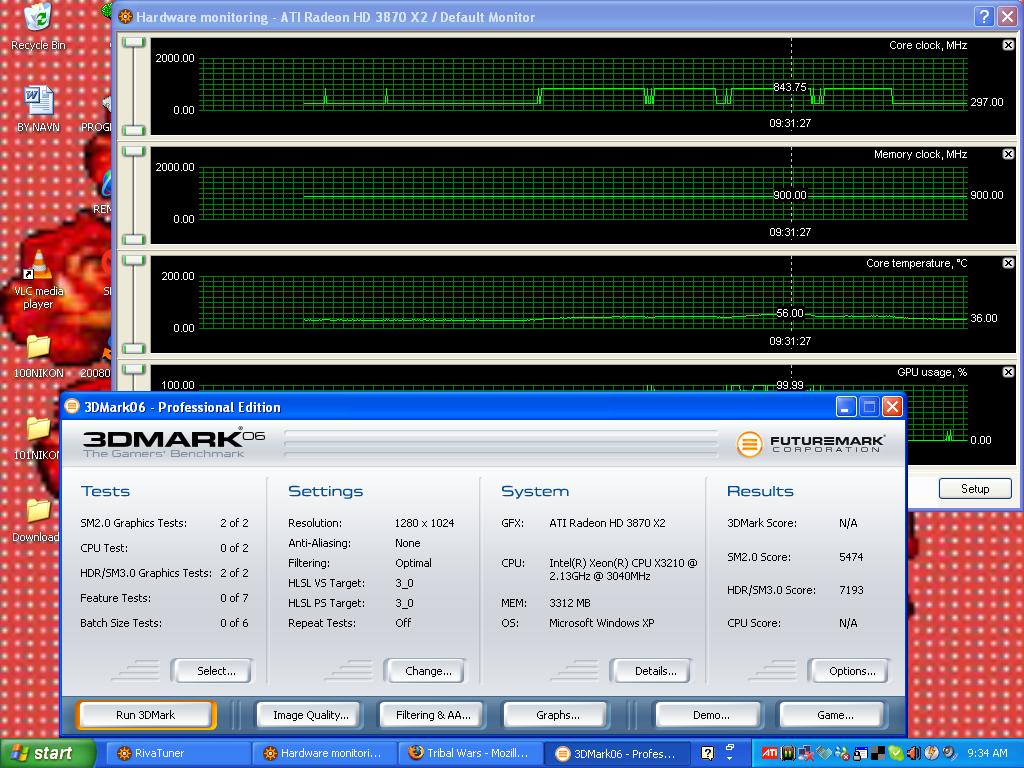Click the webcam tray icon
1024x768 pixels.
pyautogui.click(x=950, y=752)
